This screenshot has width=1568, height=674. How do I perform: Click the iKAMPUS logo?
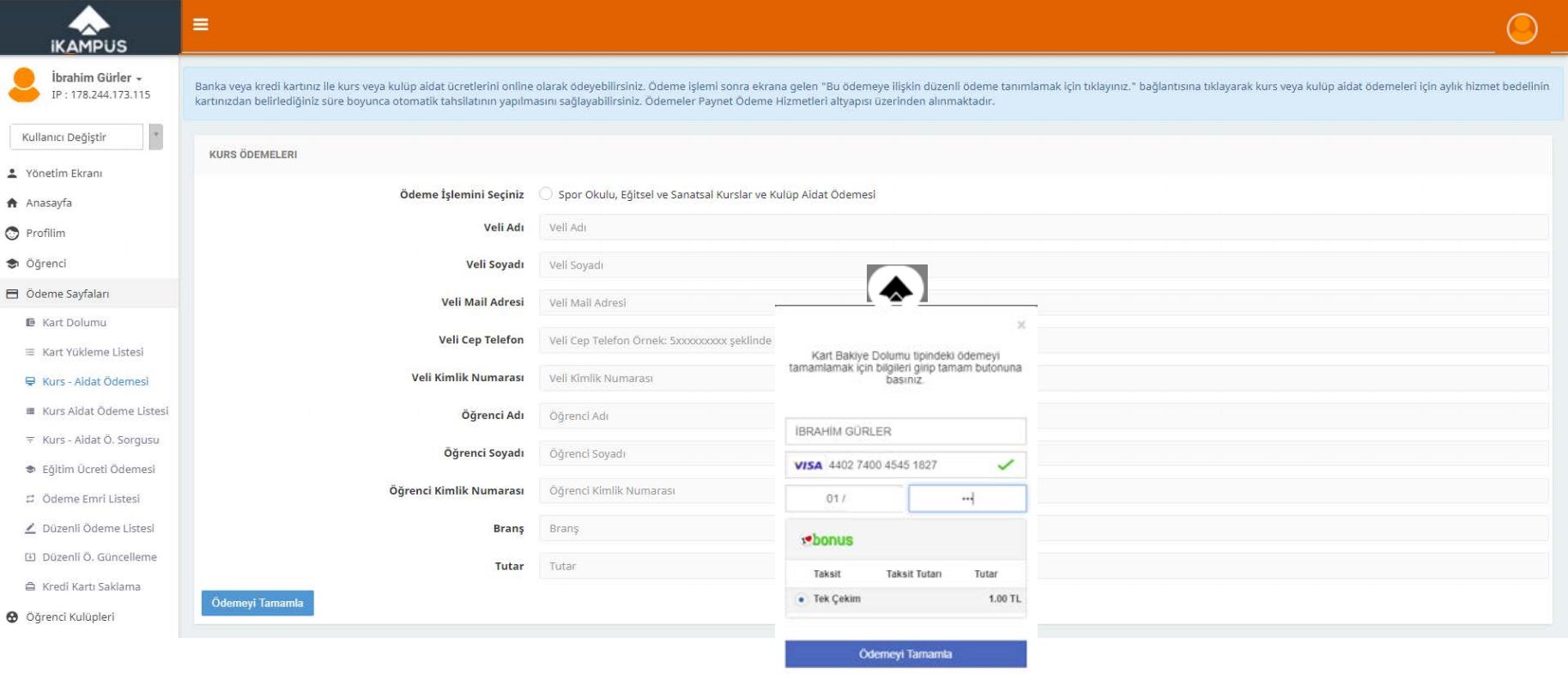[88, 29]
